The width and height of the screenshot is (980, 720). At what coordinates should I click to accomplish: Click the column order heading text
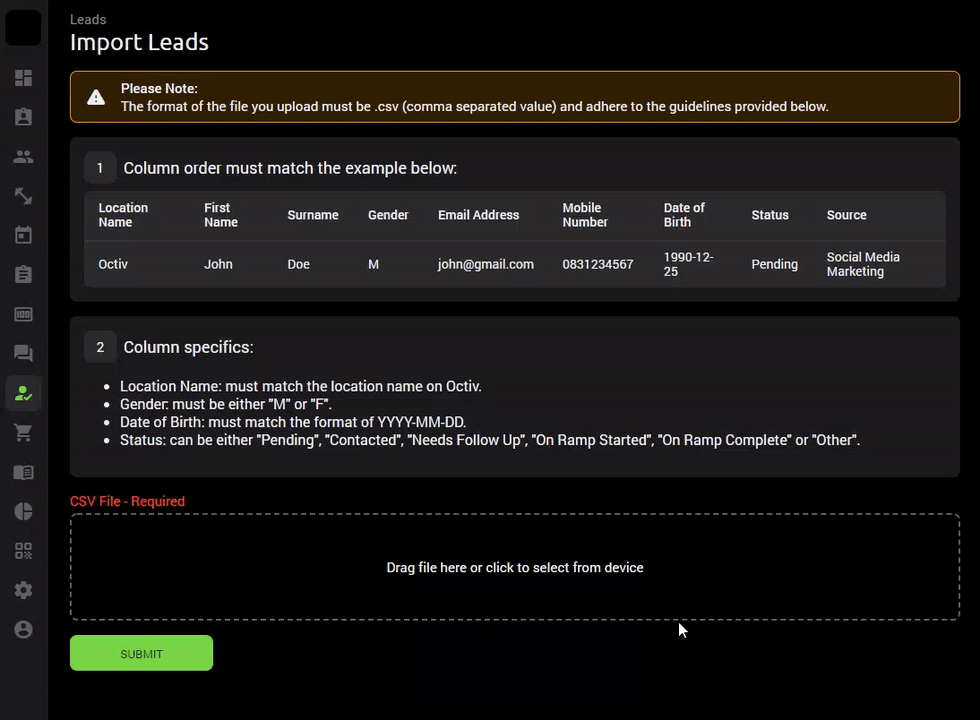coord(290,168)
